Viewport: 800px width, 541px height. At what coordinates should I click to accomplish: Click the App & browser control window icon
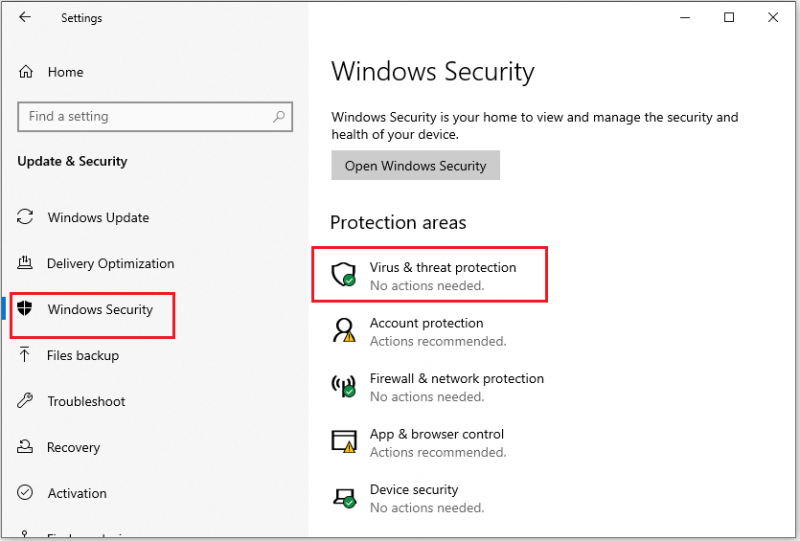pyautogui.click(x=344, y=441)
